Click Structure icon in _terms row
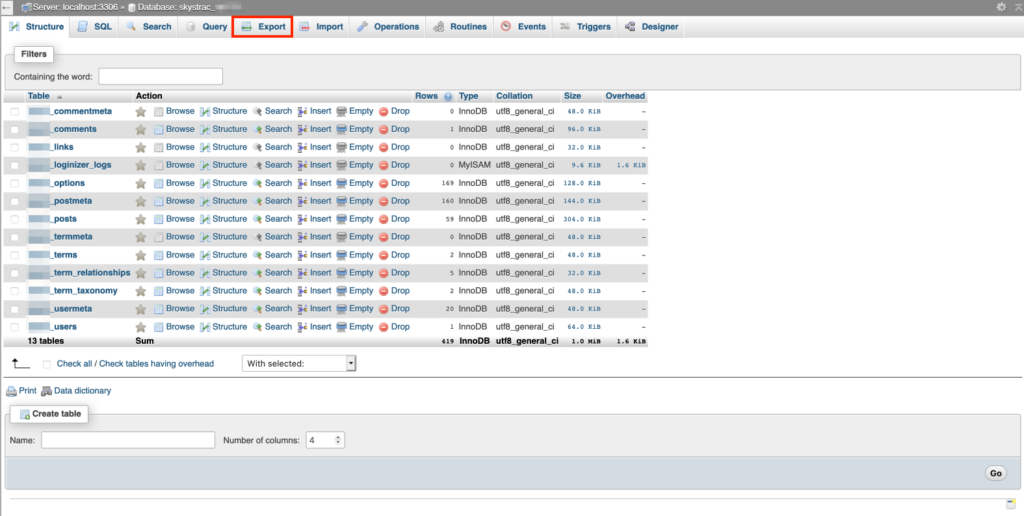The width and height of the screenshot is (1024, 516). pos(205,255)
